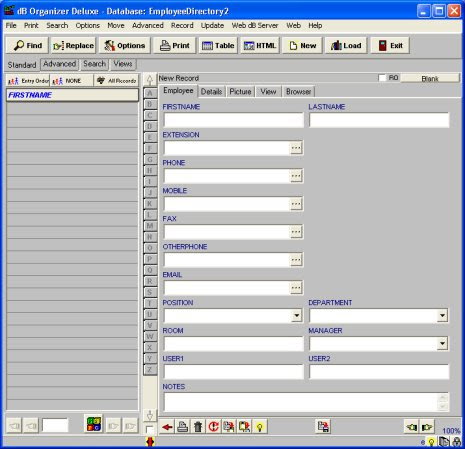Click into the FIRSTNAME input field
The height and width of the screenshot is (449, 465).
pyautogui.click(x=233, y=120)
